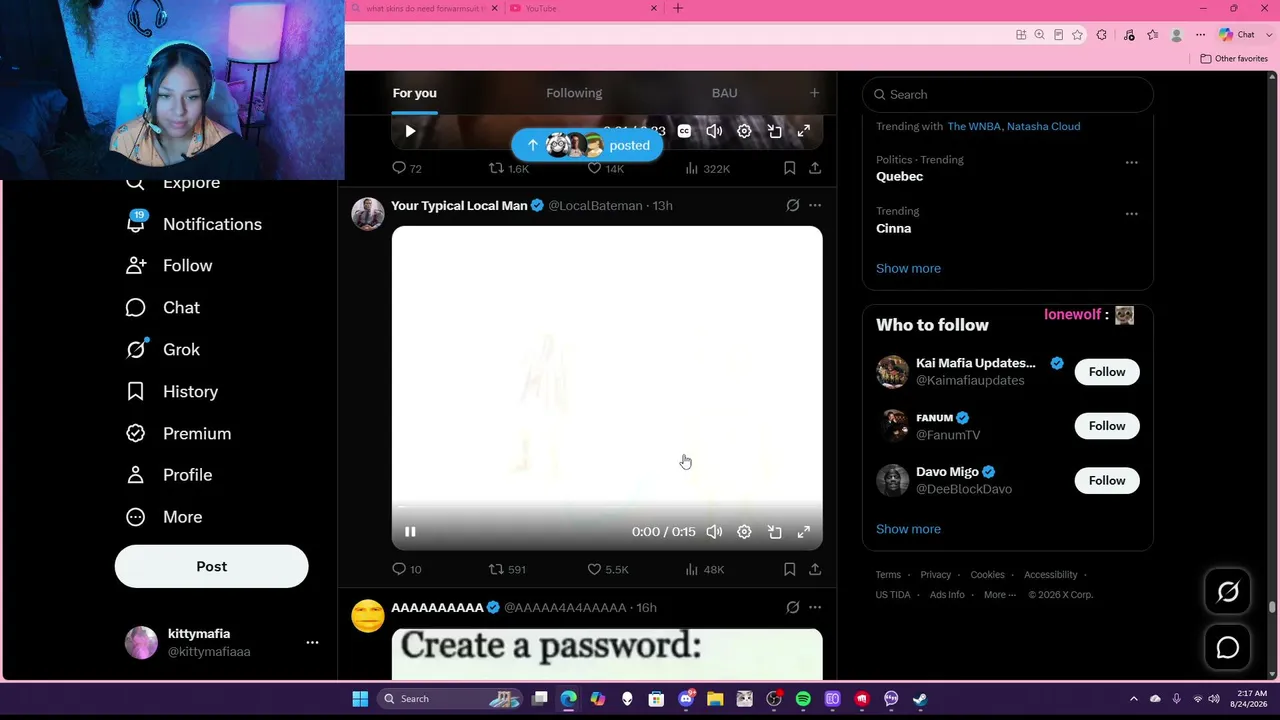Open more options for Local Man's post
The width and height of the screenshot is (1280, 720).
815,205
